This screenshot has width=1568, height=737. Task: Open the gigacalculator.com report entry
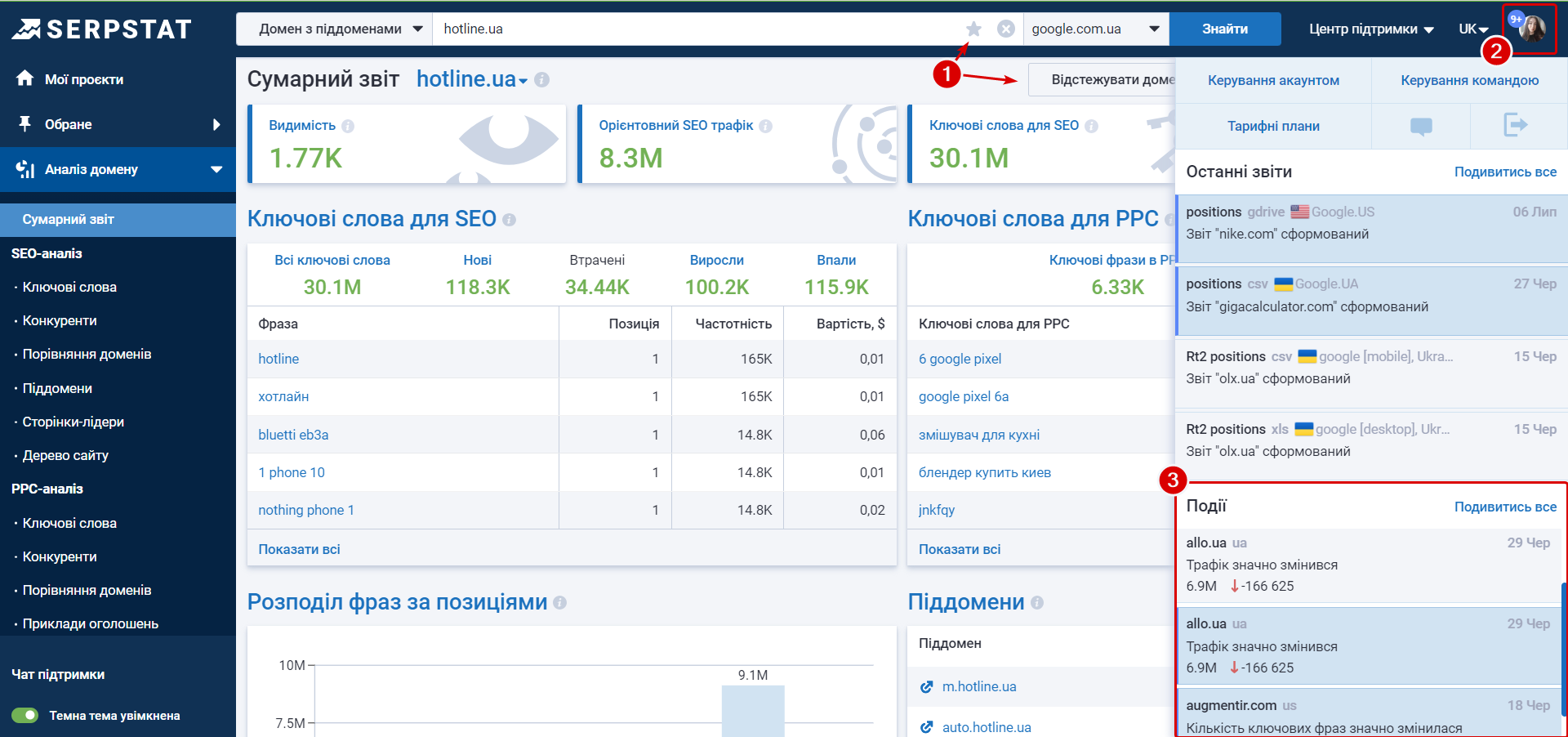[x=1371, y=301]
